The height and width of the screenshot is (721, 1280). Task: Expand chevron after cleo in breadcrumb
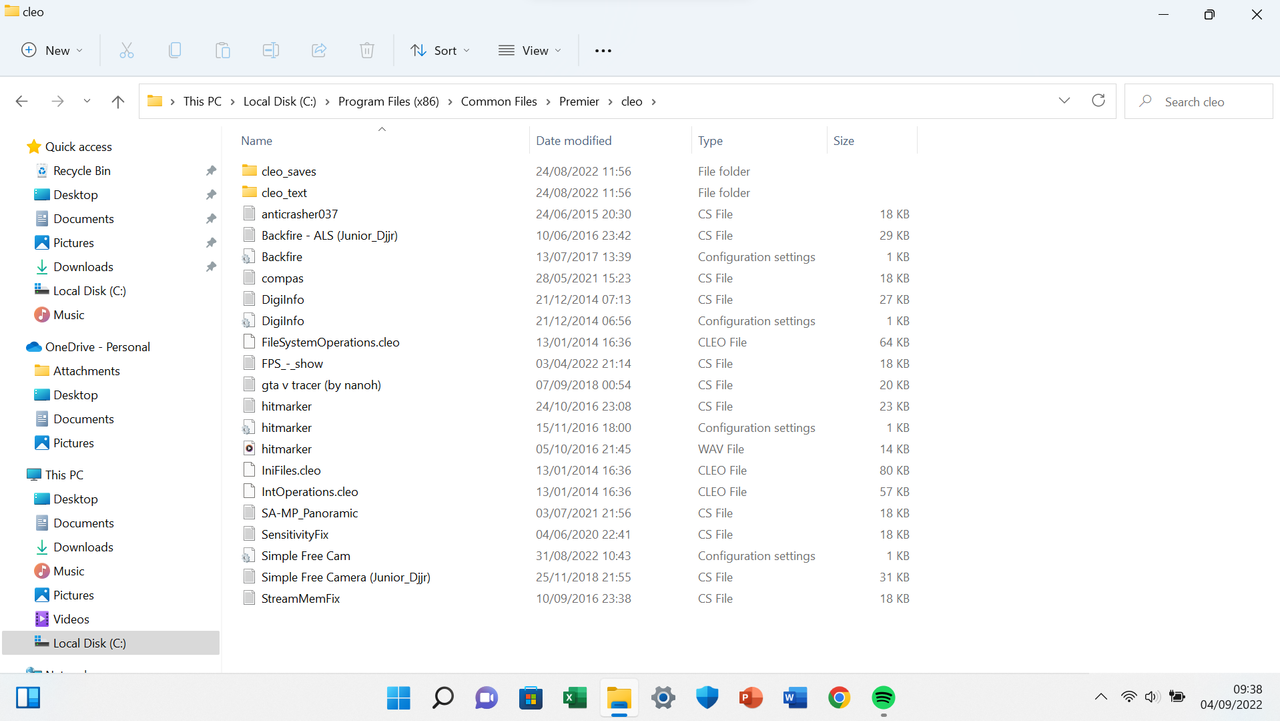click(654, 101)
